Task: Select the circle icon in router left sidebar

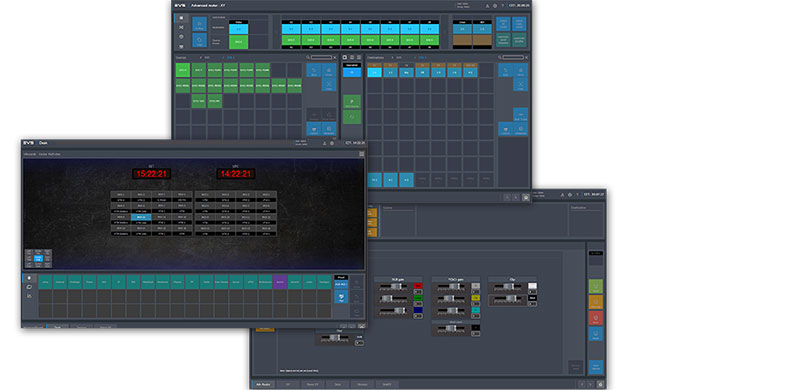Action: (181, 37)
